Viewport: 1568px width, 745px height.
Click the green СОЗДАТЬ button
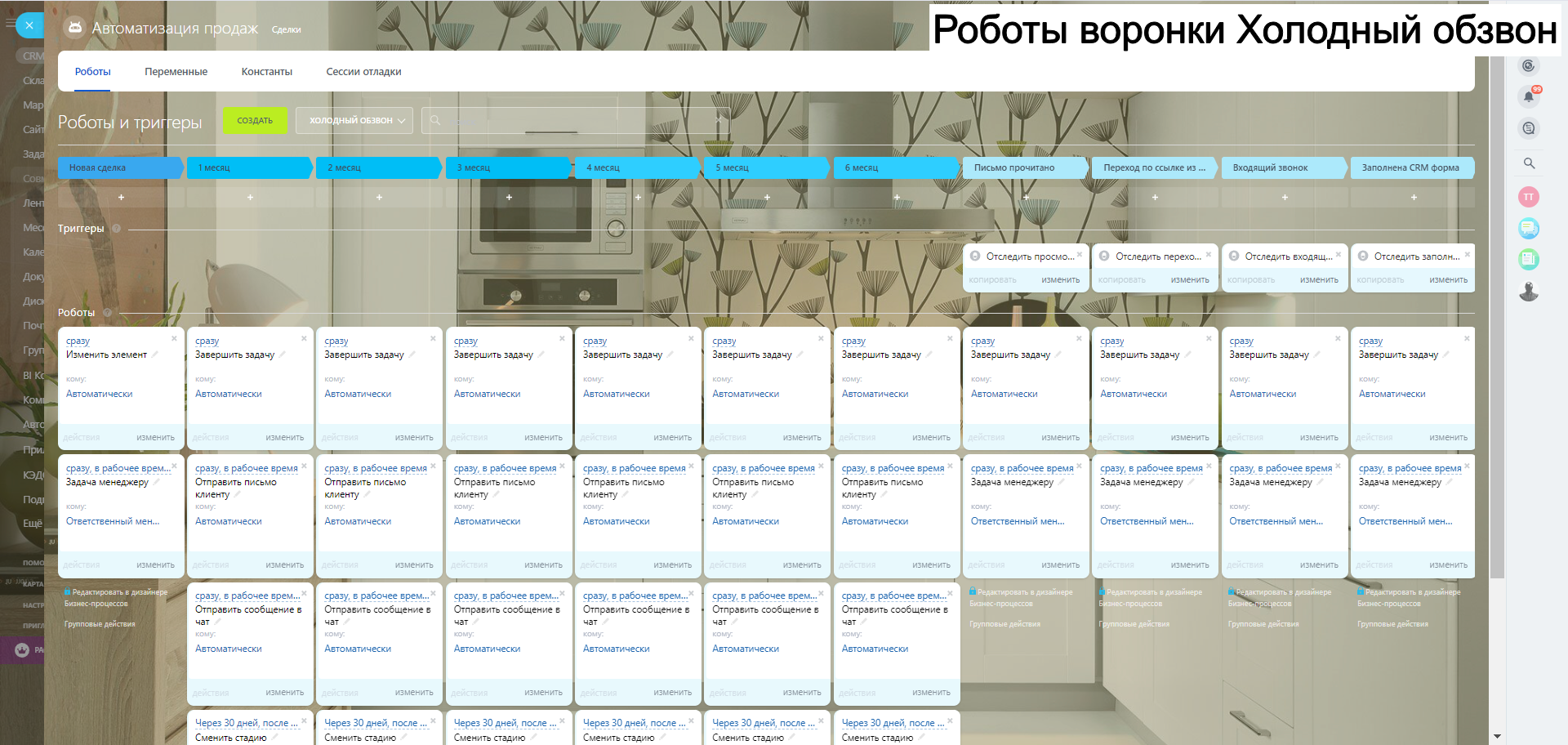tap(255, 120)
